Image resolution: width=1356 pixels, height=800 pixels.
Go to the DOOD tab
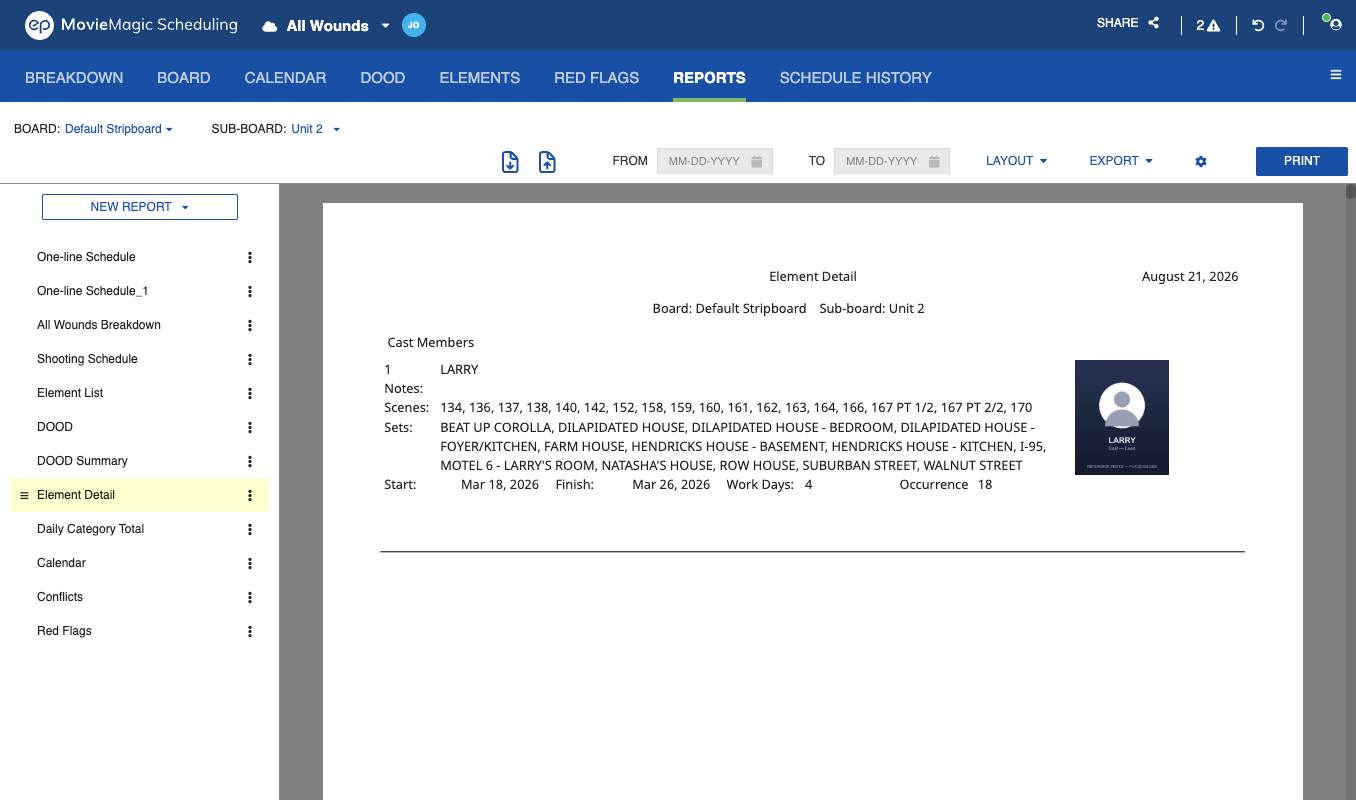(383, 77)
